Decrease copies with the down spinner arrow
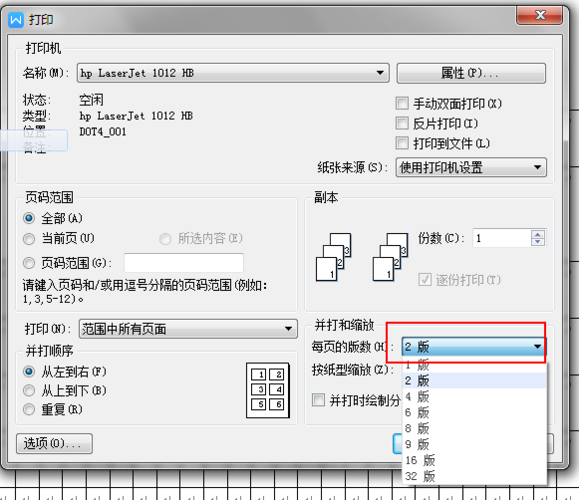The width and height of the screenshot is (579, 500). [x=538, y=242]
